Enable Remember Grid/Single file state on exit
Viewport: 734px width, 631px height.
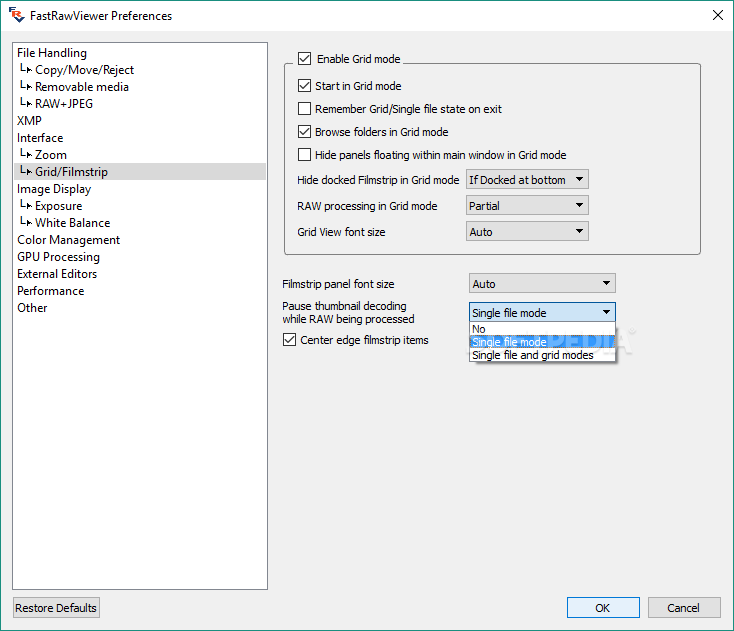(x=304, y=109)
